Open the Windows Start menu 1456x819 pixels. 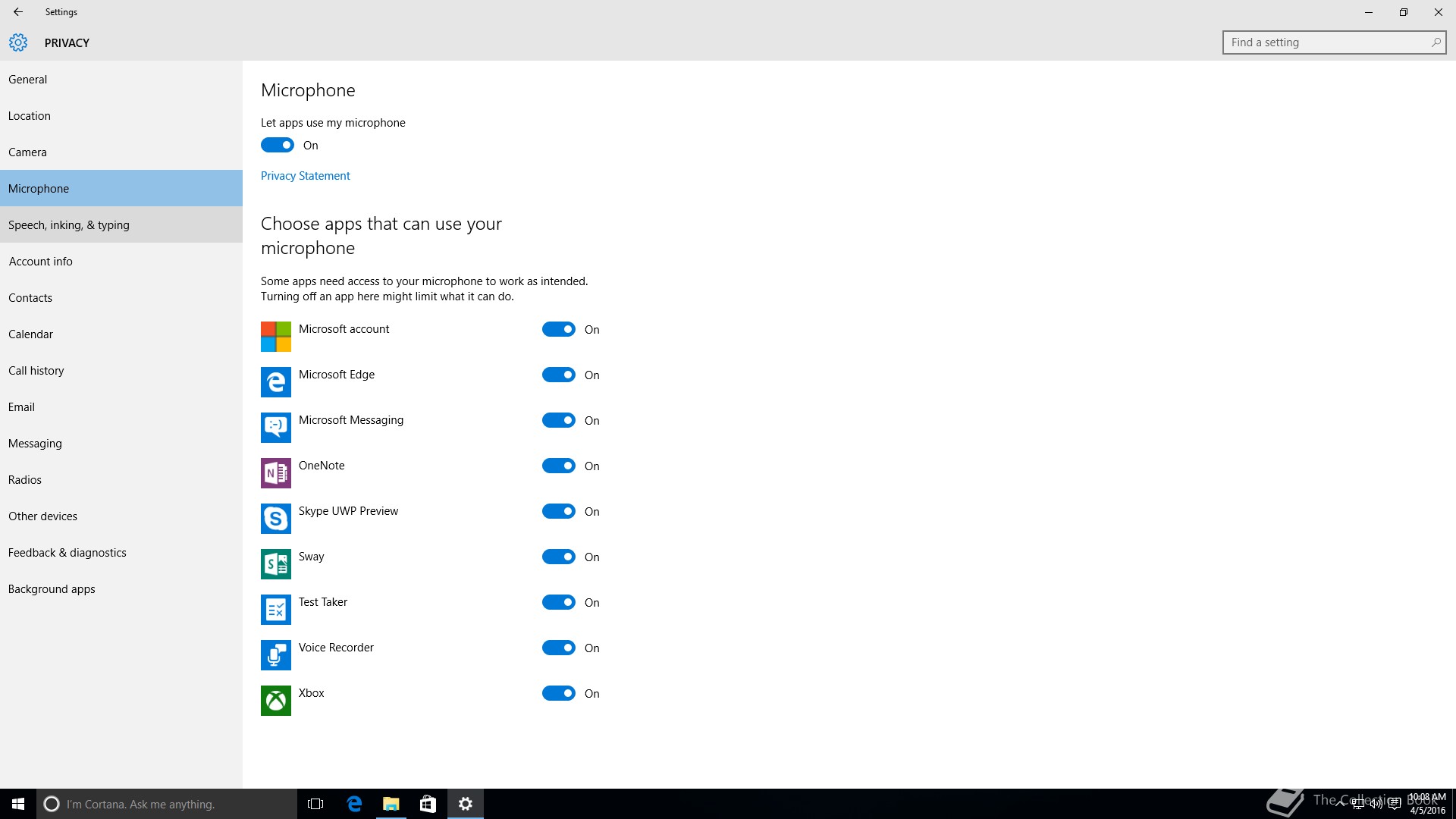tap(18, 804)
